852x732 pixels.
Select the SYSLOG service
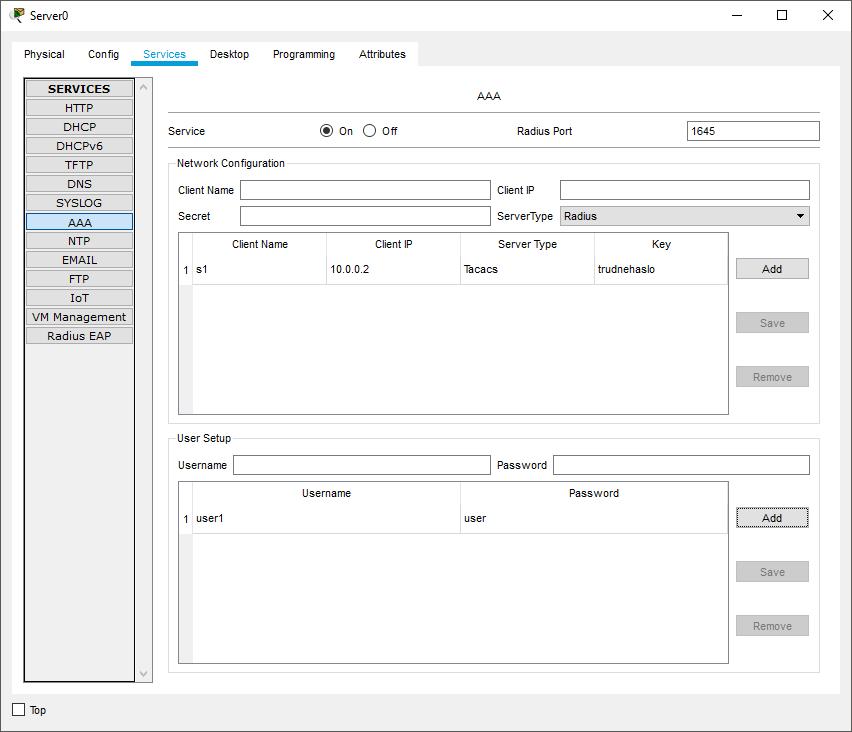(79, 203)
